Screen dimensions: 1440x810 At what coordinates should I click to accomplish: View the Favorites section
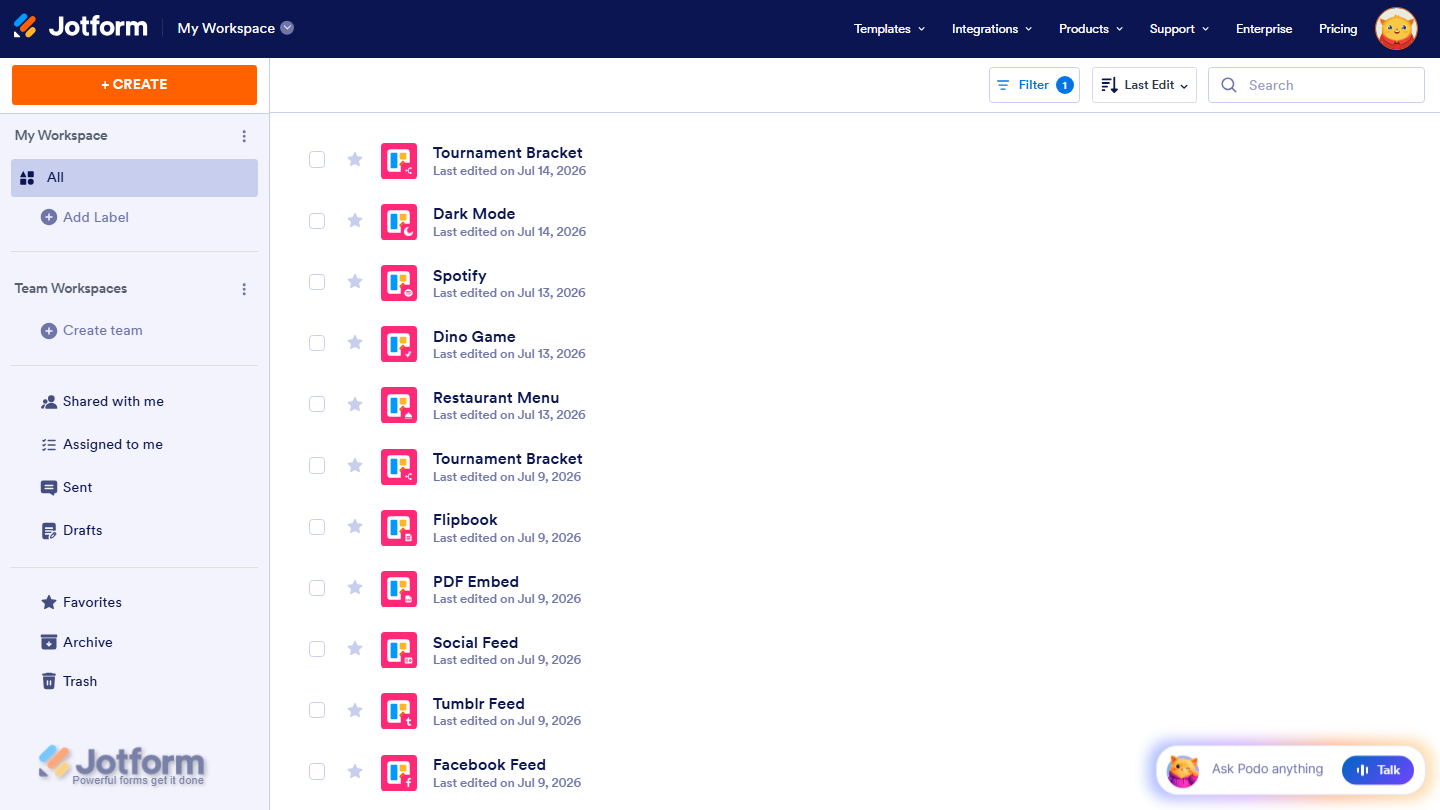click(81, 603)
